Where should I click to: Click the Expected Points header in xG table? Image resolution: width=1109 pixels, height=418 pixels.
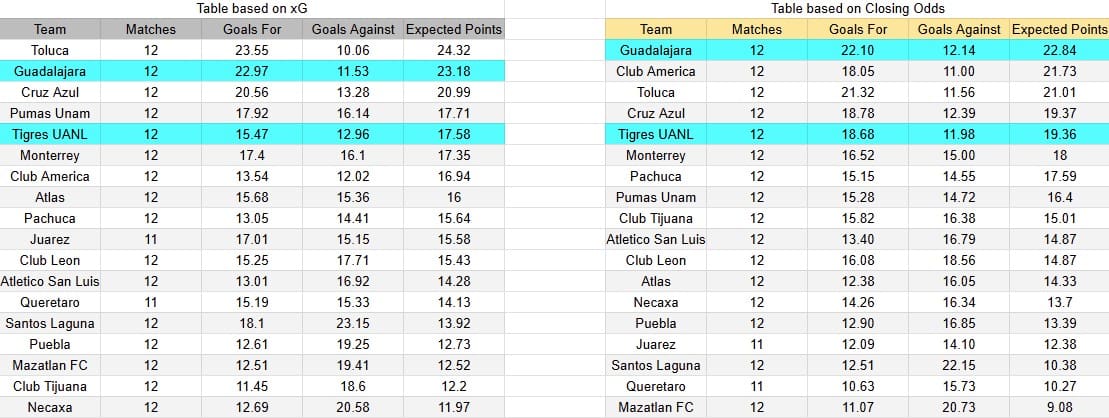point(453,29)
